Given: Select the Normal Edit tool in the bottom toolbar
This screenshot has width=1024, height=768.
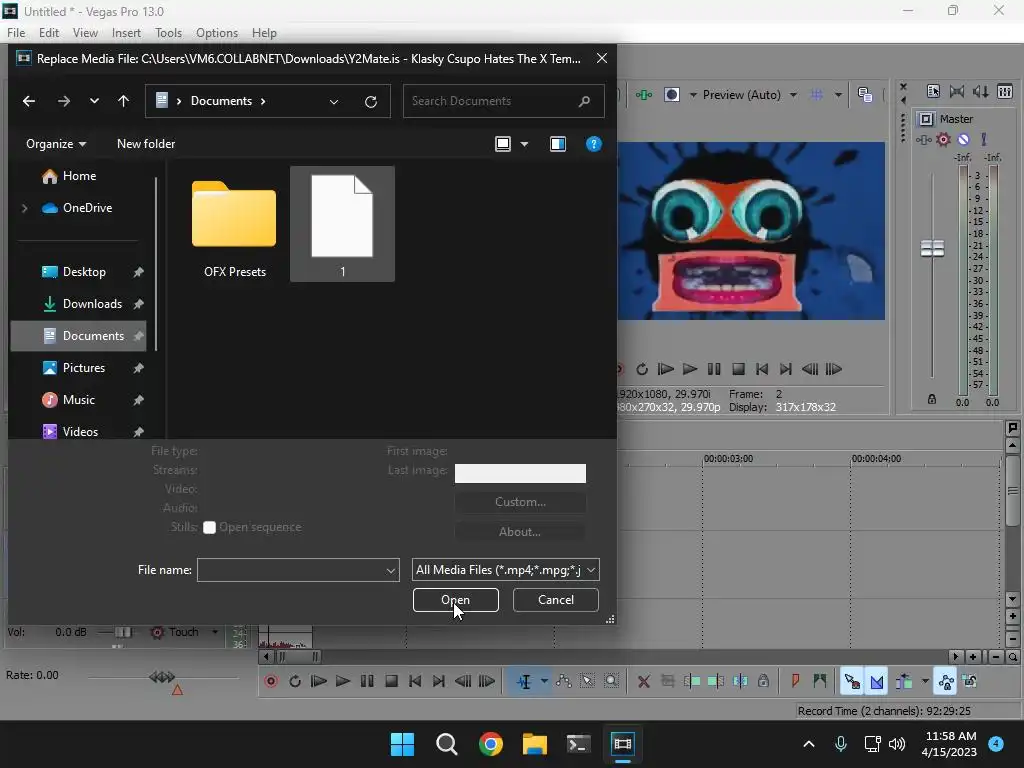Looking at the screenshot, I should pos(524,681).
